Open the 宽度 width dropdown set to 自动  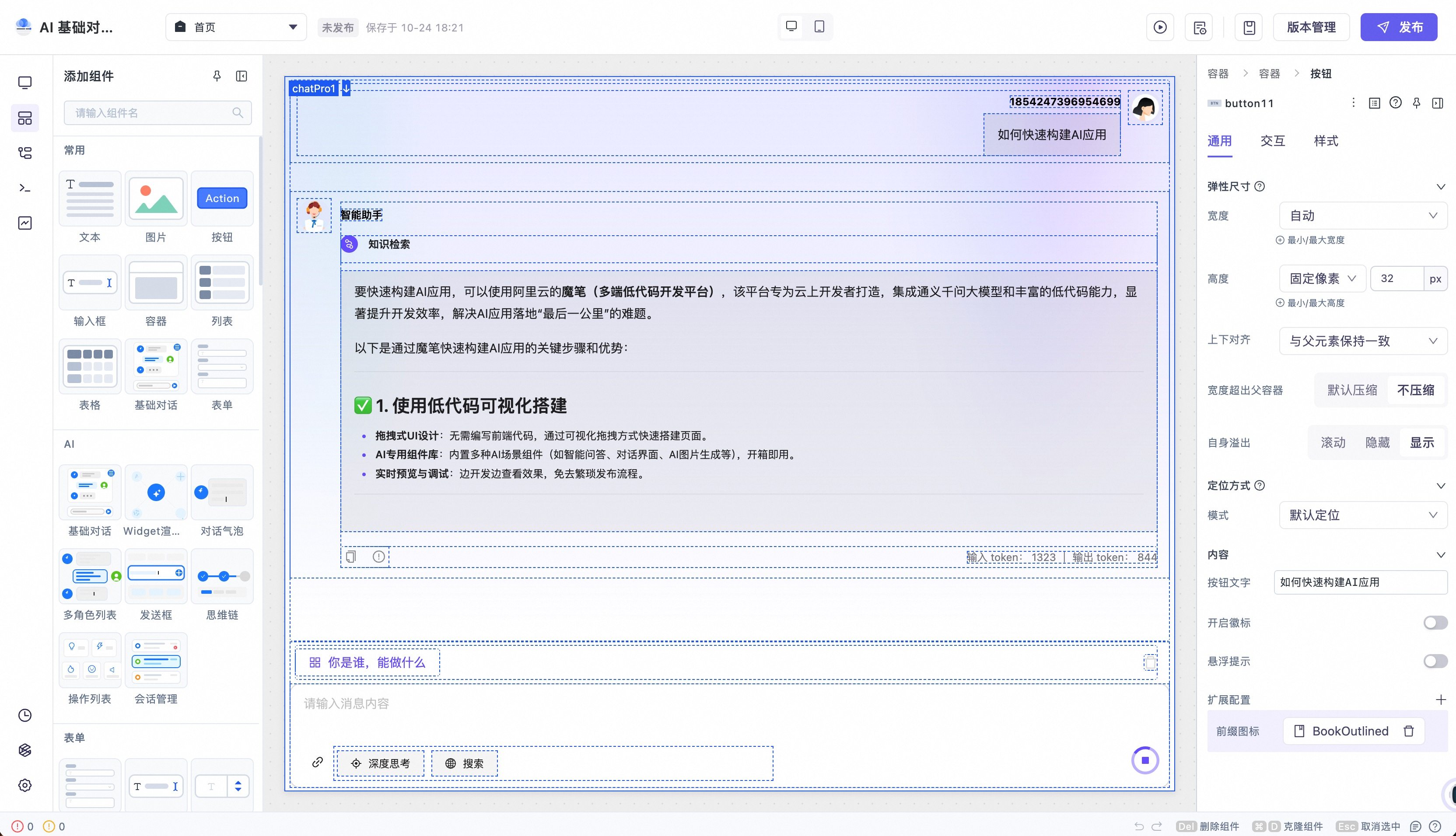(1362, 215)
